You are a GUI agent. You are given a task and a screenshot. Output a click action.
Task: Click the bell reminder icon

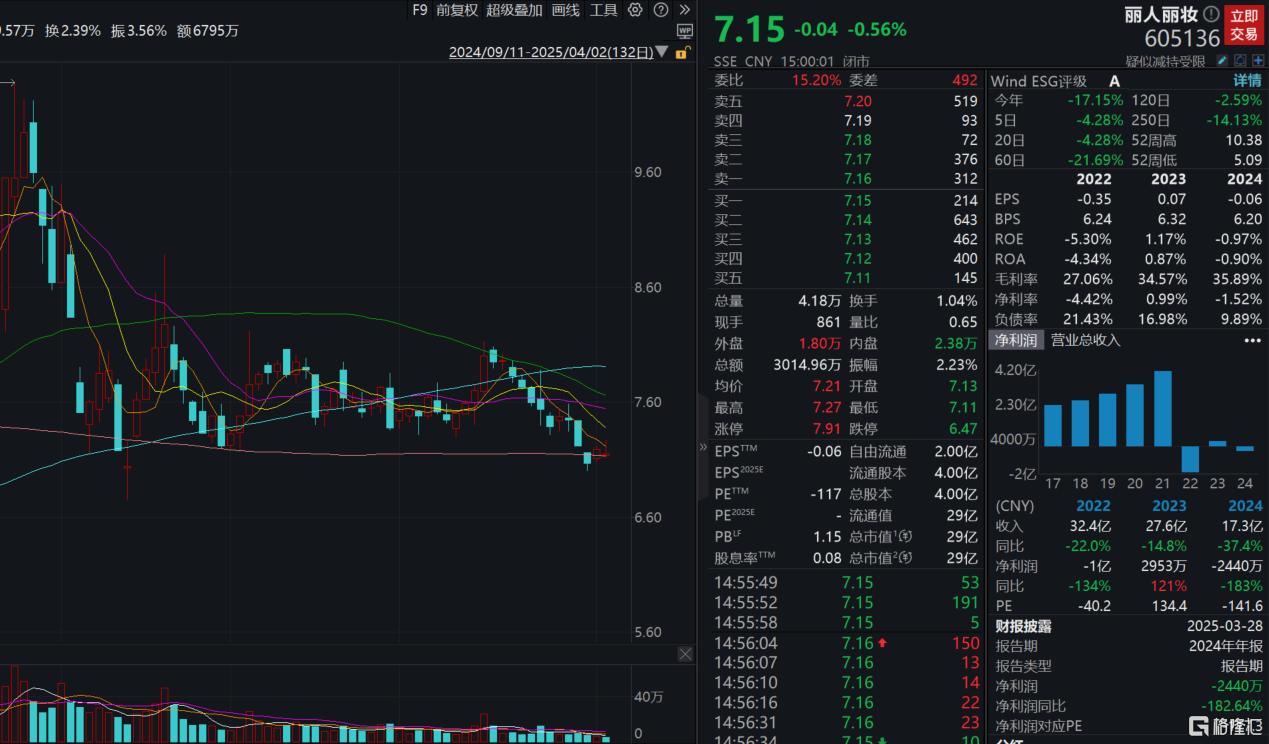[x=1240, y=61]
